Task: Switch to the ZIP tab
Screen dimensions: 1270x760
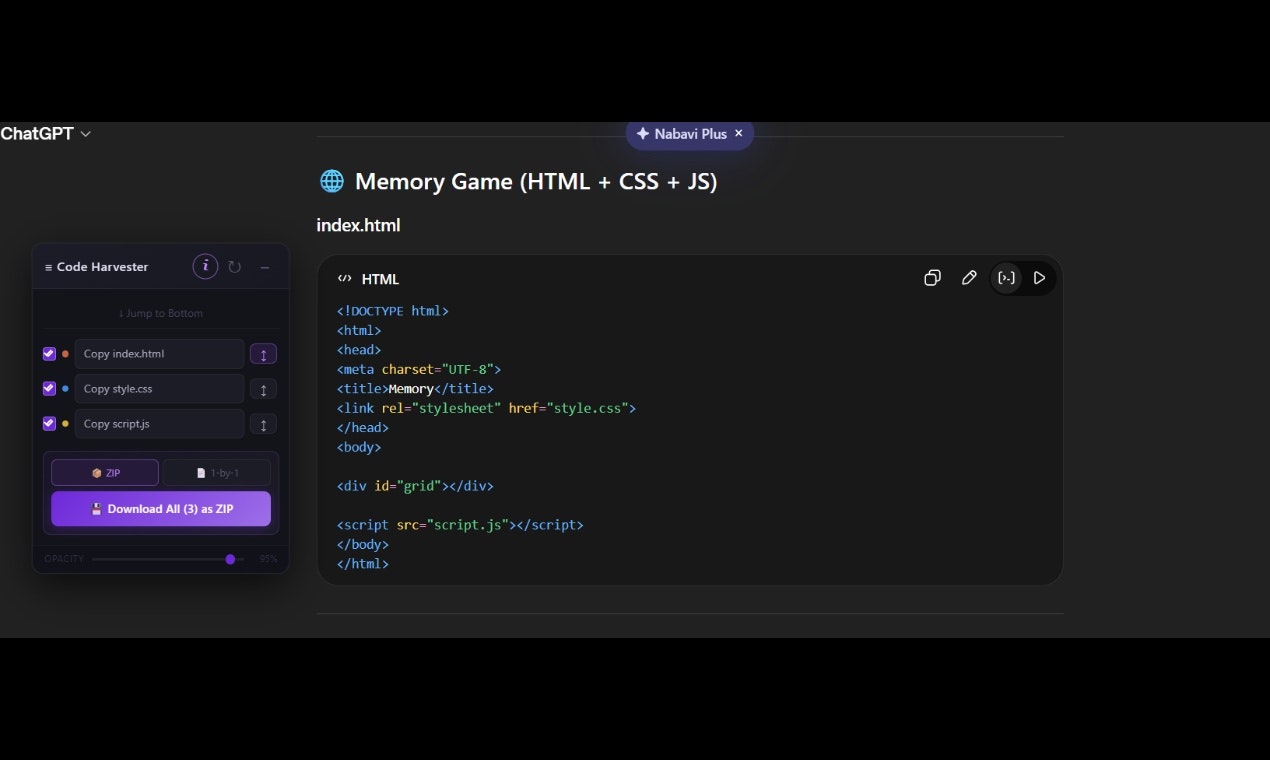Action: pos(104,472)
